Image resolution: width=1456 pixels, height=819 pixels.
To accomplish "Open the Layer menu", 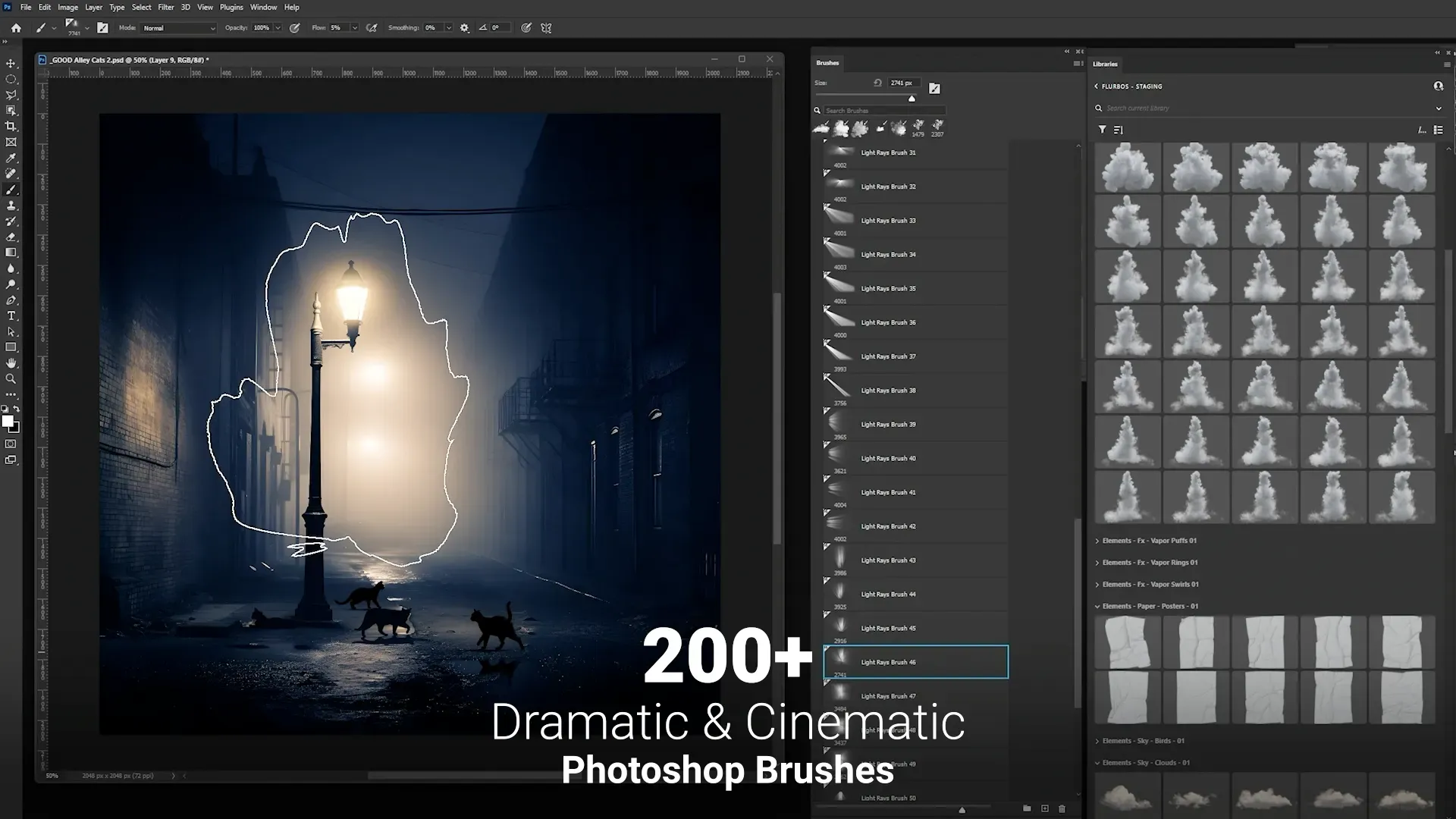I will point(93,7).
